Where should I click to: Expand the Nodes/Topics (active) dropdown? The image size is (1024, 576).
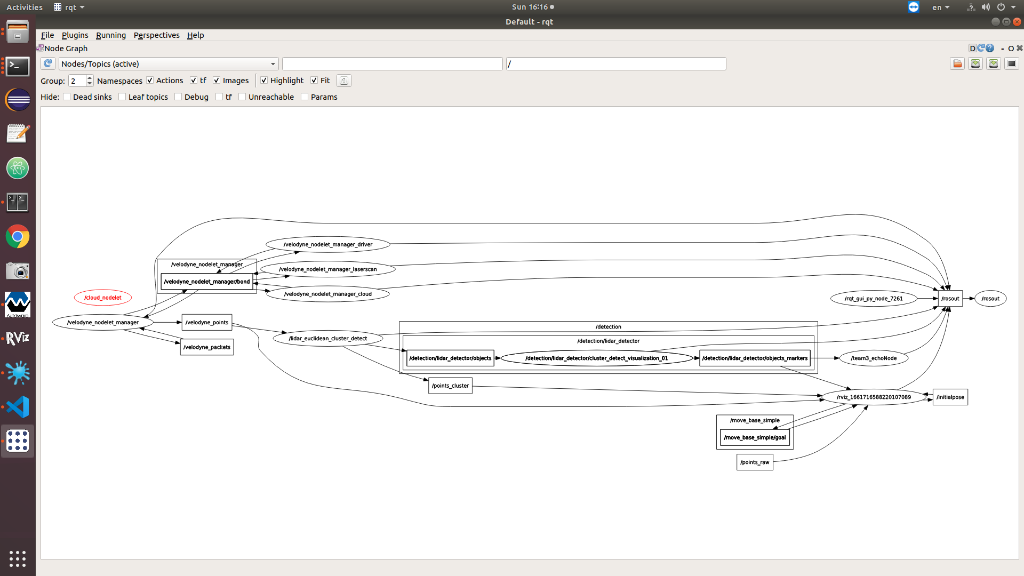click(168, 63)
